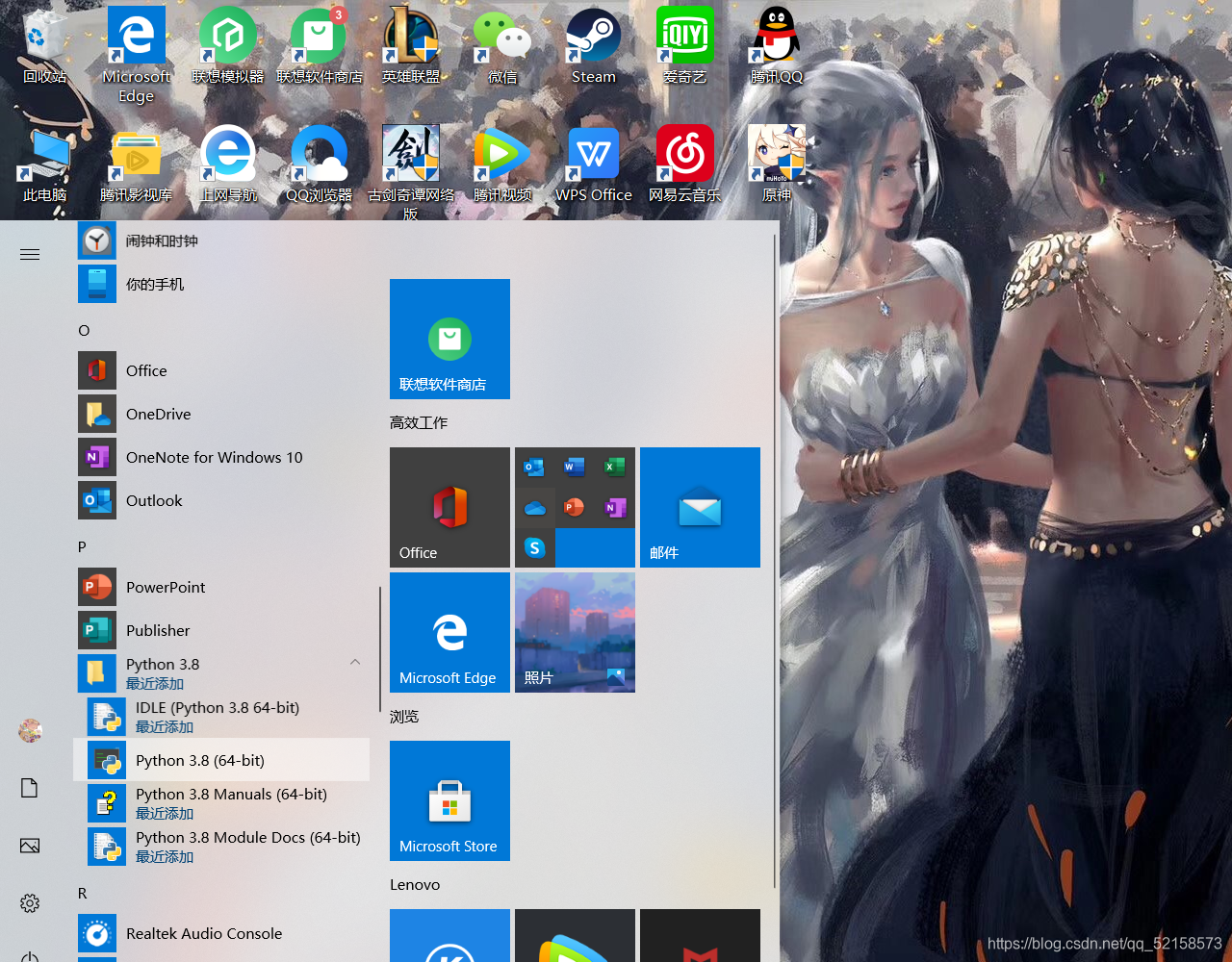Viewport: 1232px width, 962px height.
Task: Open the 微信 WeChat desktop icon
Action: point(502,48)
